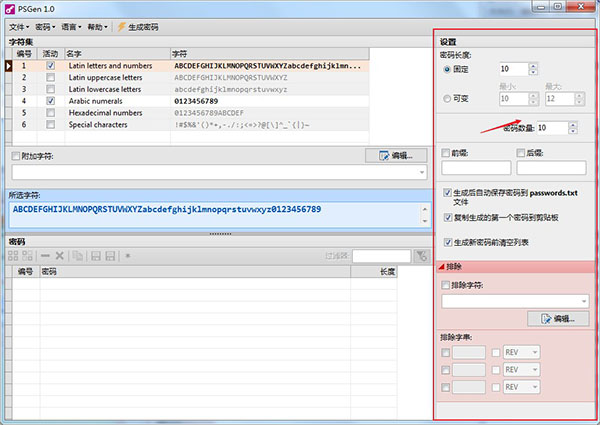Click scroll-up arrow of selected characters box
This screenshot has width=600, height=425.
(x=425, y=209)
